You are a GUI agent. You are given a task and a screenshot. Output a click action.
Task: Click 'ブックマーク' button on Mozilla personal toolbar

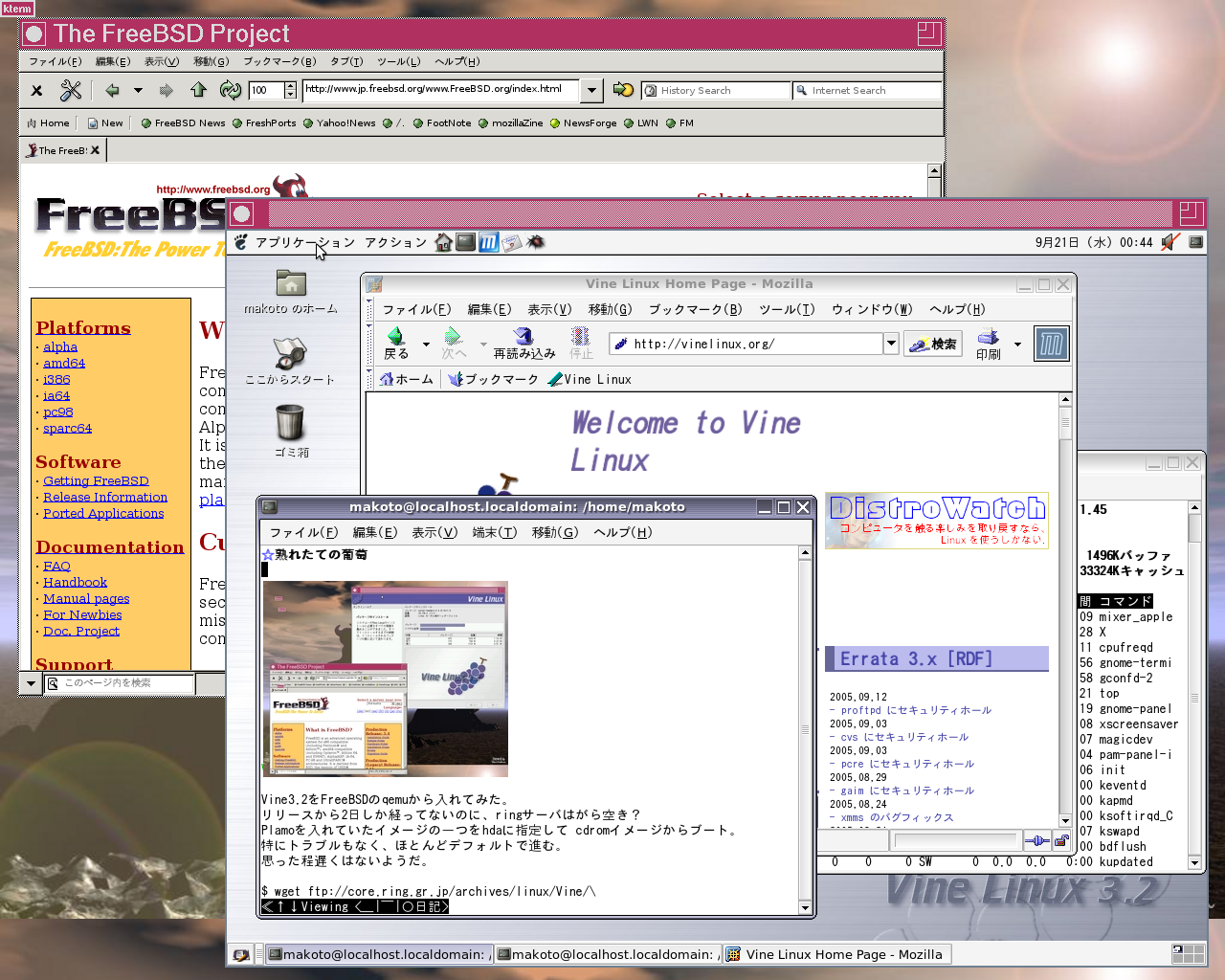[x=494, y=379]
